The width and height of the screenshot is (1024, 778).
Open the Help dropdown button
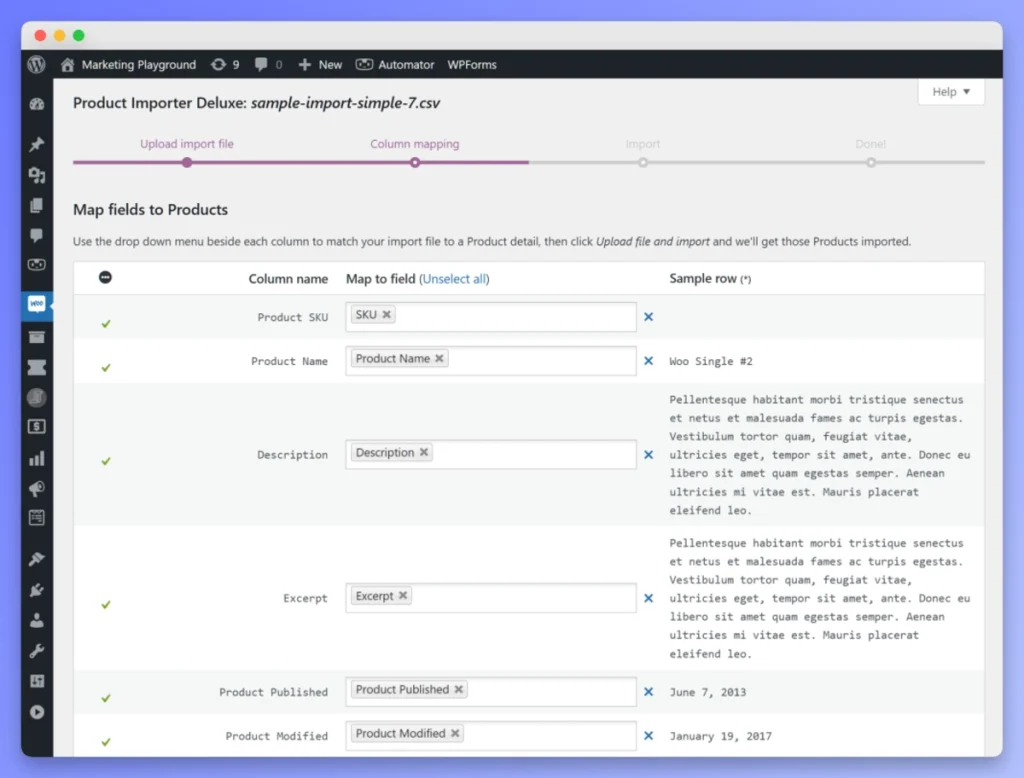[949, 91]
